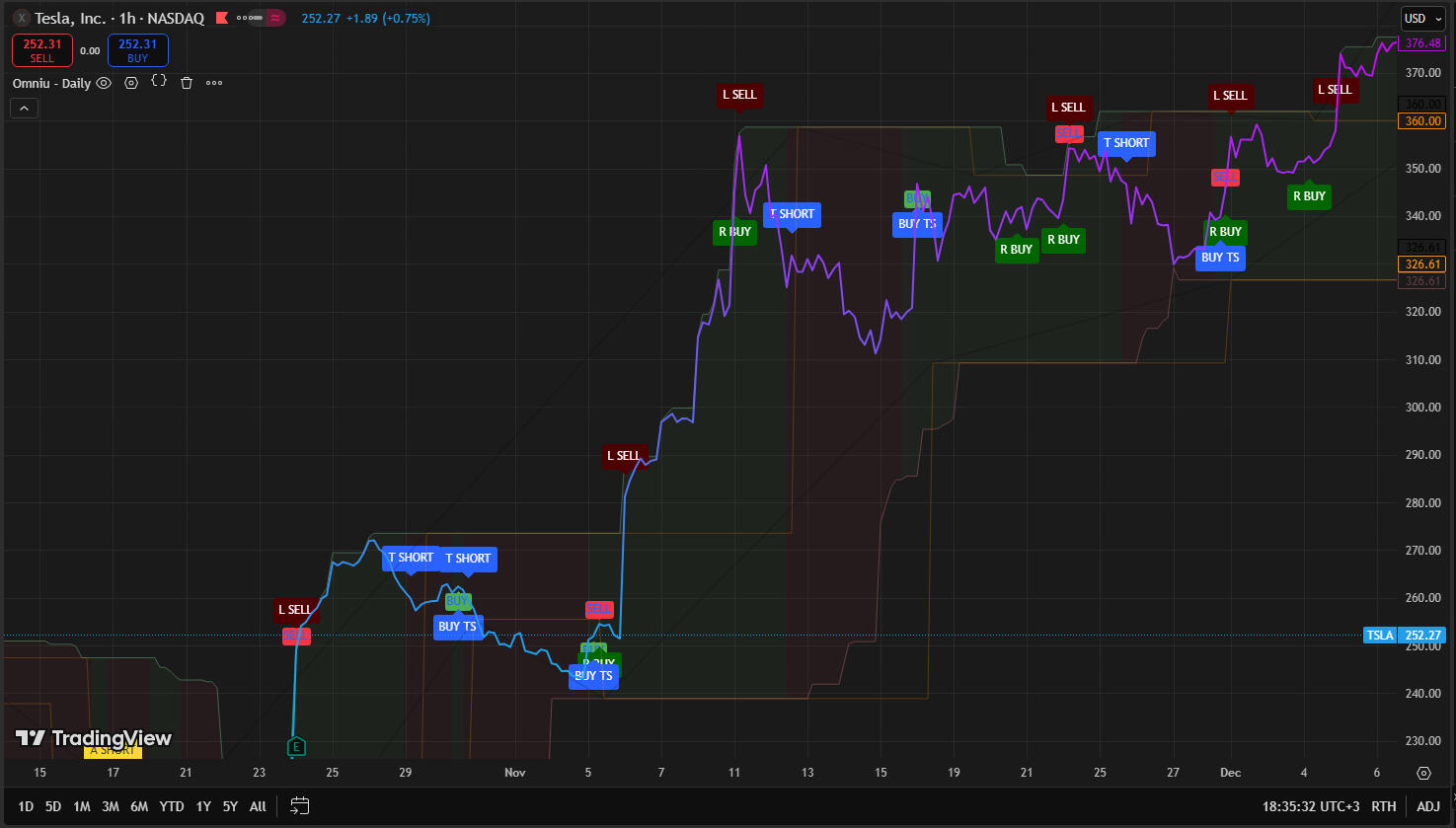Click the Tesla symbol logo icon
Image resolution: width=1456 pixels, height=828 pixels.
[21, 18]
